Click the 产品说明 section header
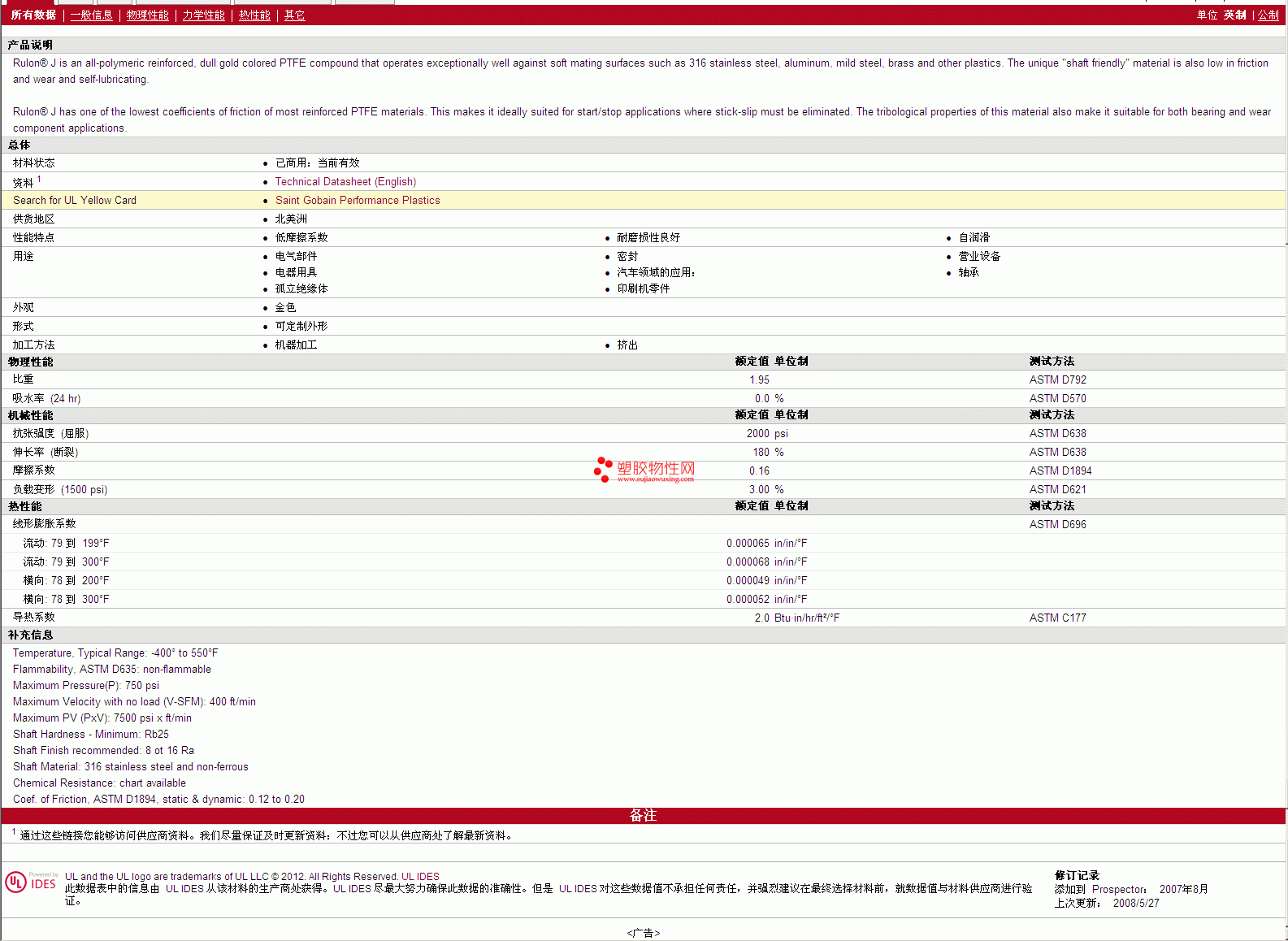Screen dimensions: 1288x941 (31, 46)
